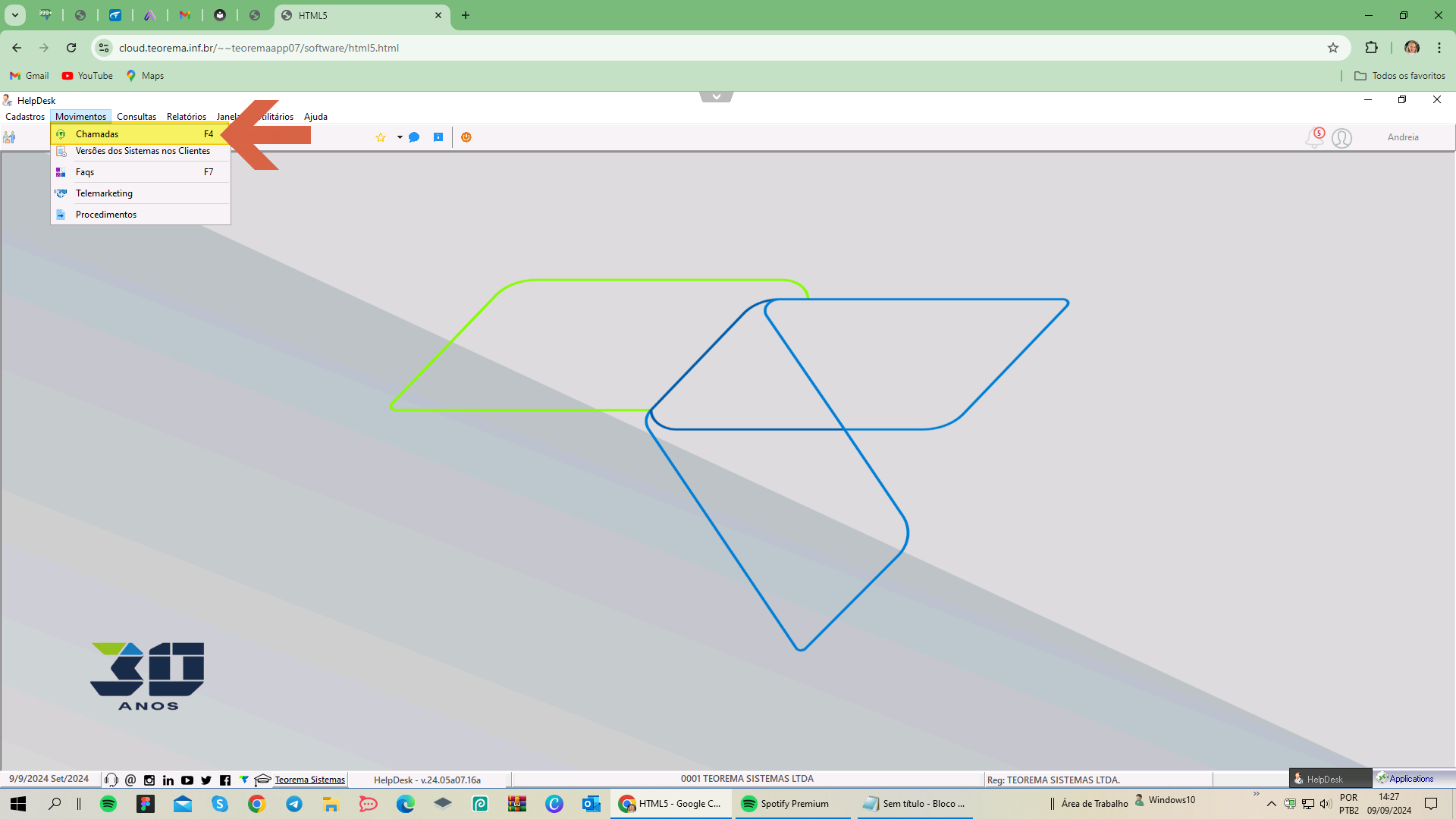Click 0001 TEOREMA SISTEMAS LTDA status text
The width and height of the screenshot is (1456, 819).
(x=747, y=779)
